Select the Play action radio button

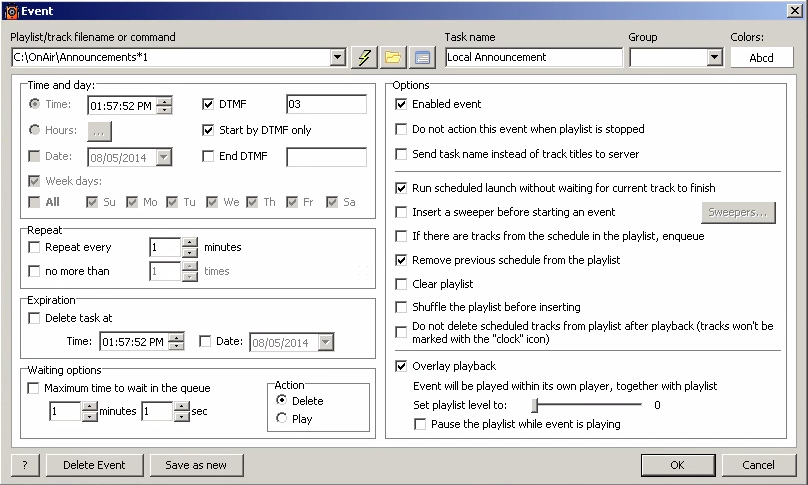(x=282, y=419)
